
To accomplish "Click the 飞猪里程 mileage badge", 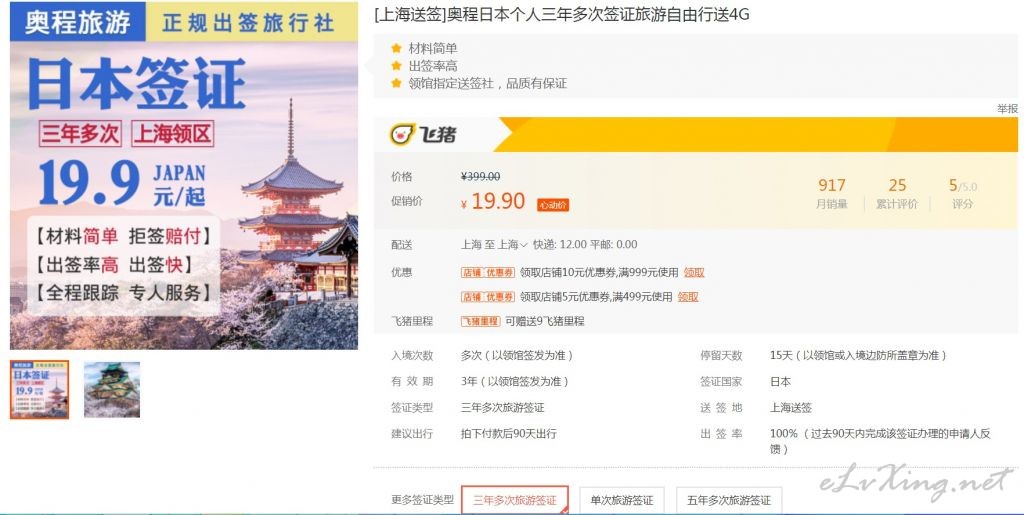I will pos(480,321).
